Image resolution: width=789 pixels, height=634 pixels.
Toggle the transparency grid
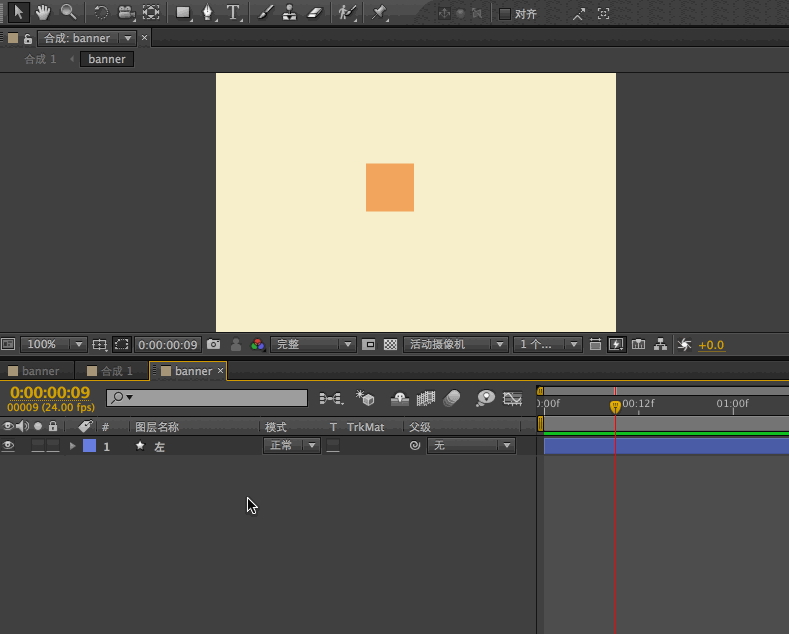390,345
